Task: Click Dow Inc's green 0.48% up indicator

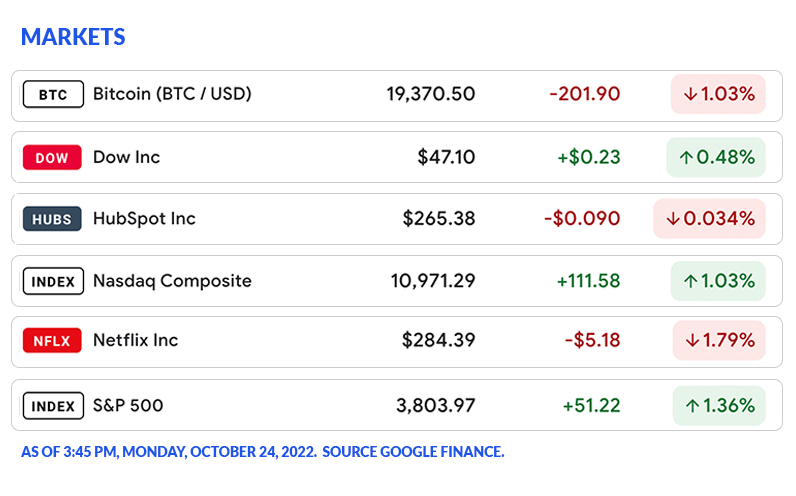Action: click(716, 157)
